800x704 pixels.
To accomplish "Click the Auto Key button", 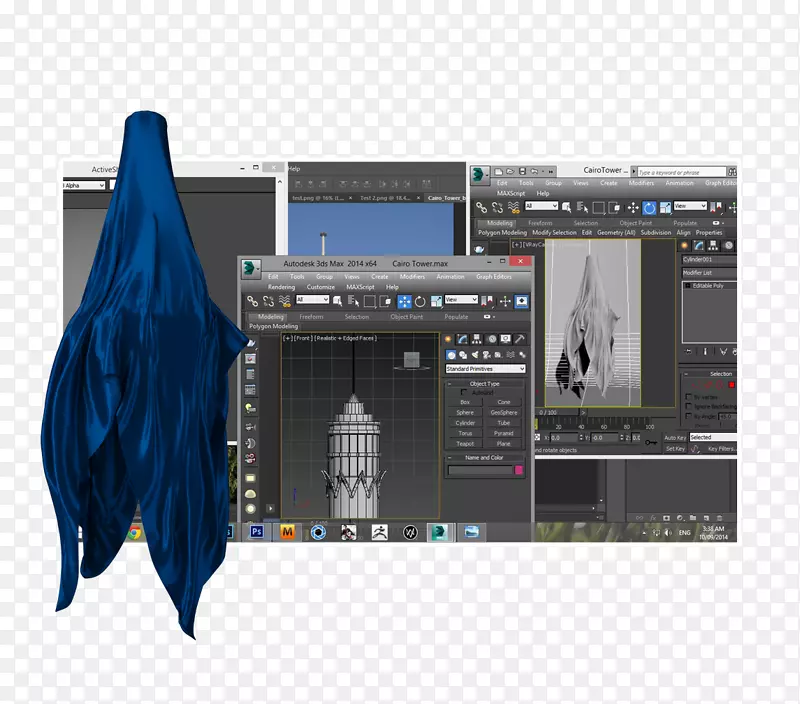I will (x=674, y=438).
